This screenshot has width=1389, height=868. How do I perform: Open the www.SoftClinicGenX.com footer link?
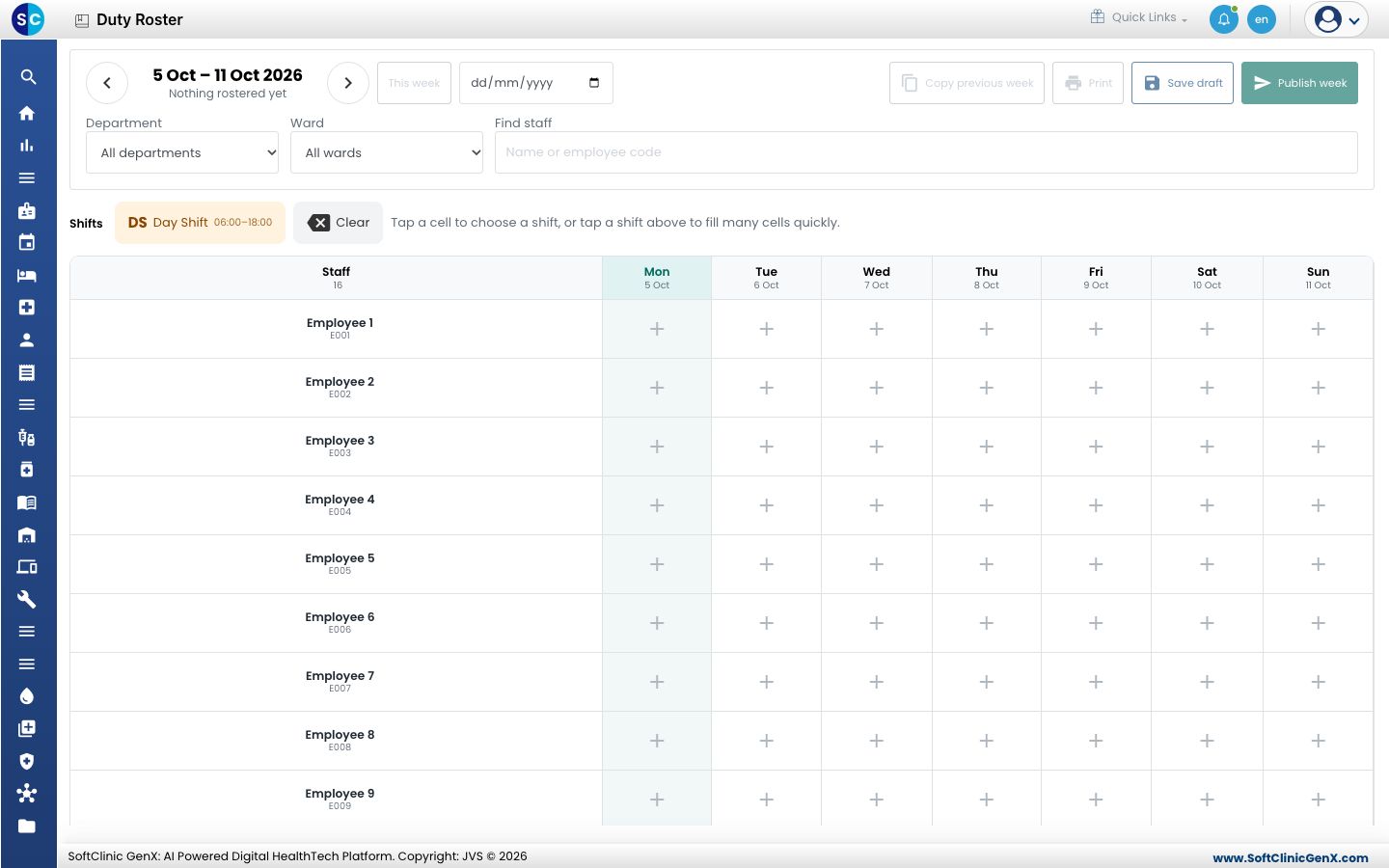(x=1291, y=857)
